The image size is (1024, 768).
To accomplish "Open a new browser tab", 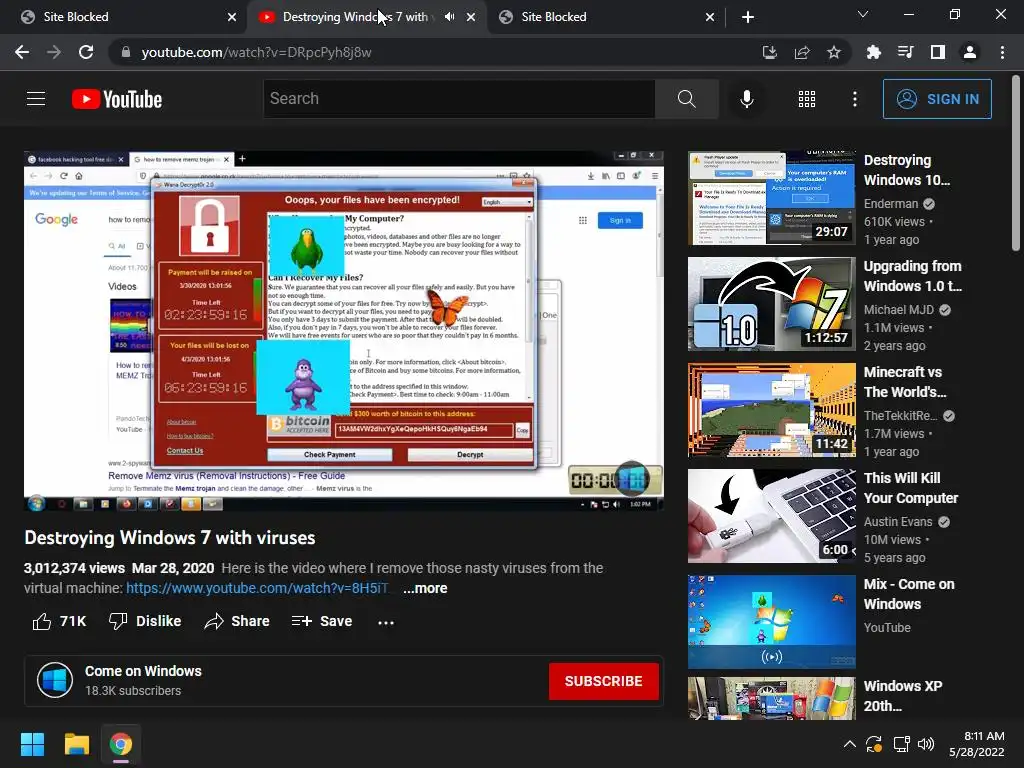I will [748, 17].
